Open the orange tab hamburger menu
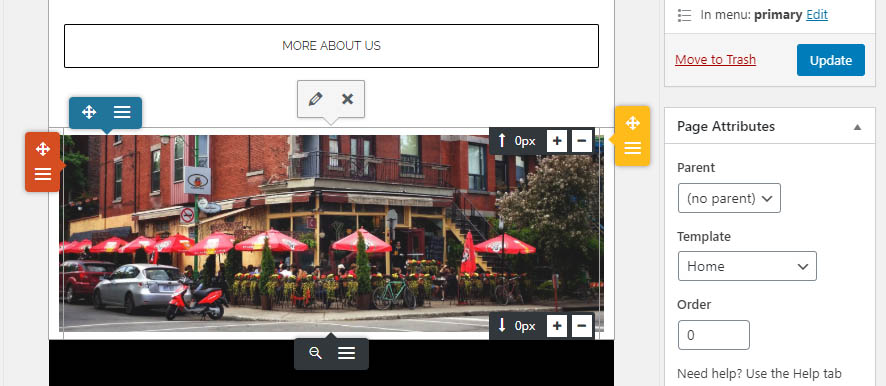This screenshot has height=386, width=886. [43, 174]
